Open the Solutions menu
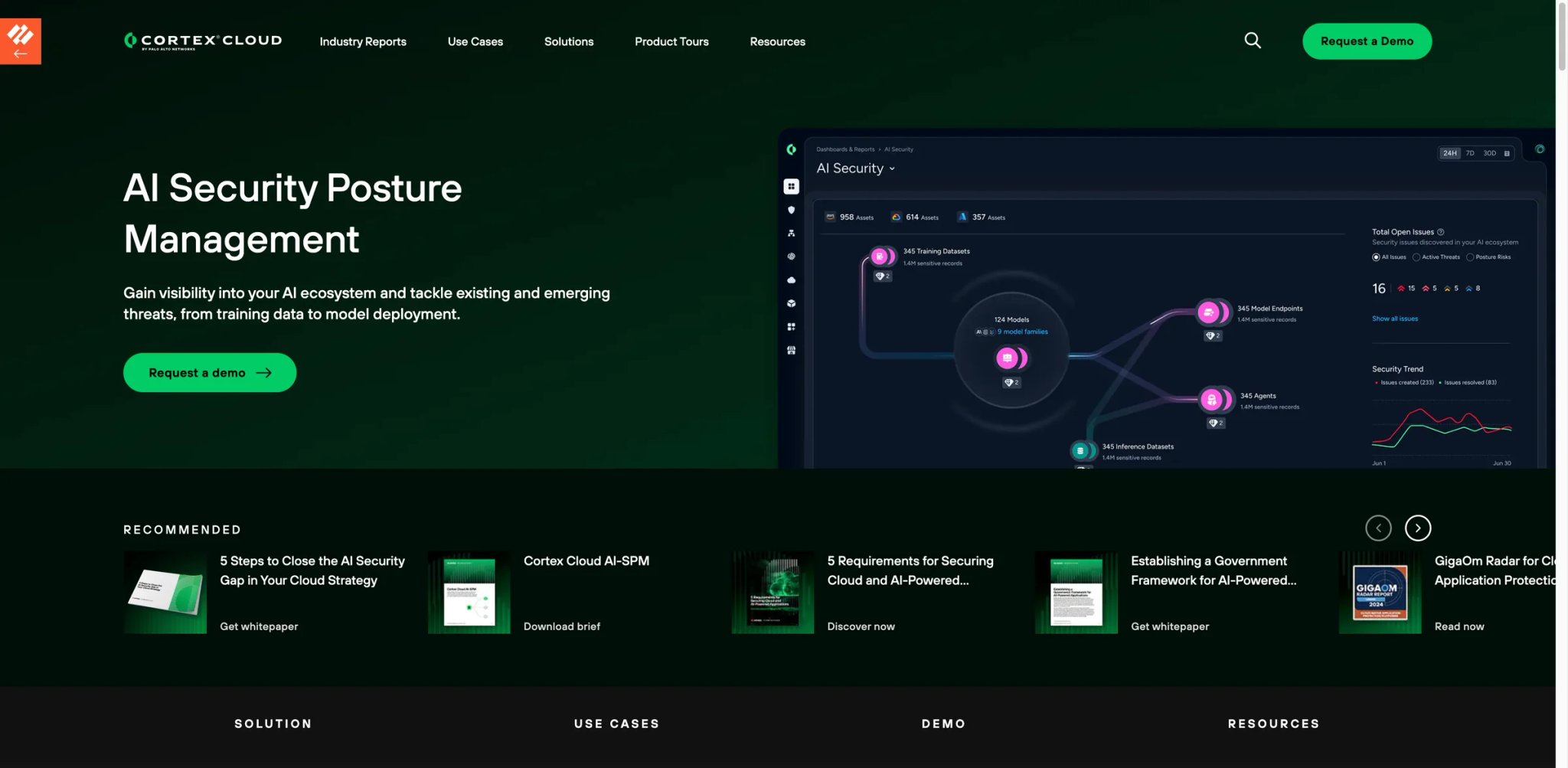The width and height of the screenshot is (1568, 768). [x=569, y=41]
